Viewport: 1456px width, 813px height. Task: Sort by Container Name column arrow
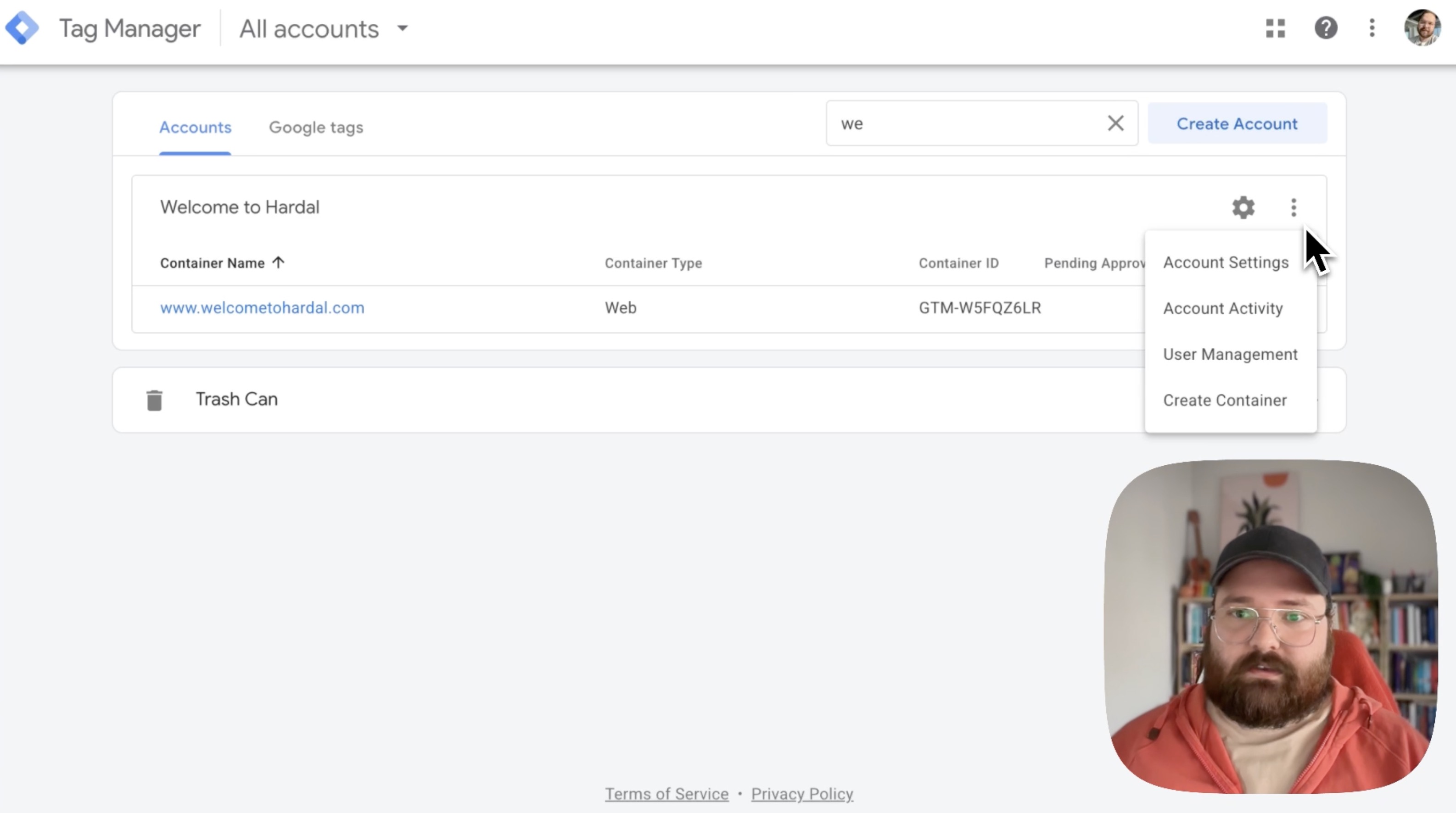pos(278,263)
